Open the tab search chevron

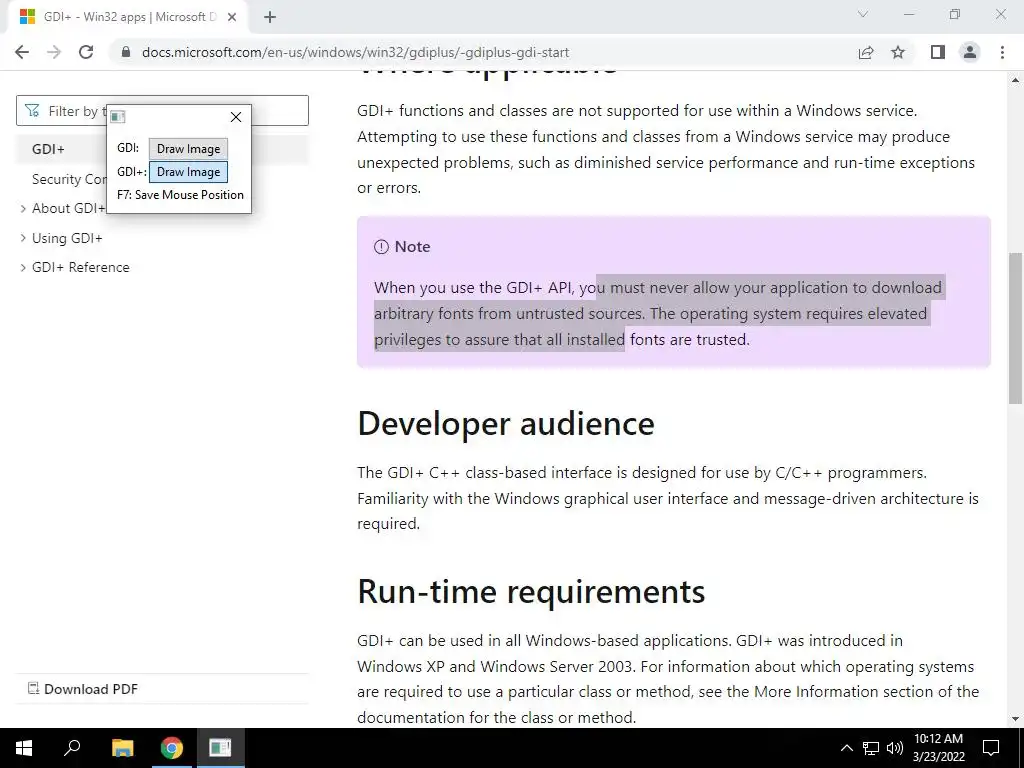863,14
